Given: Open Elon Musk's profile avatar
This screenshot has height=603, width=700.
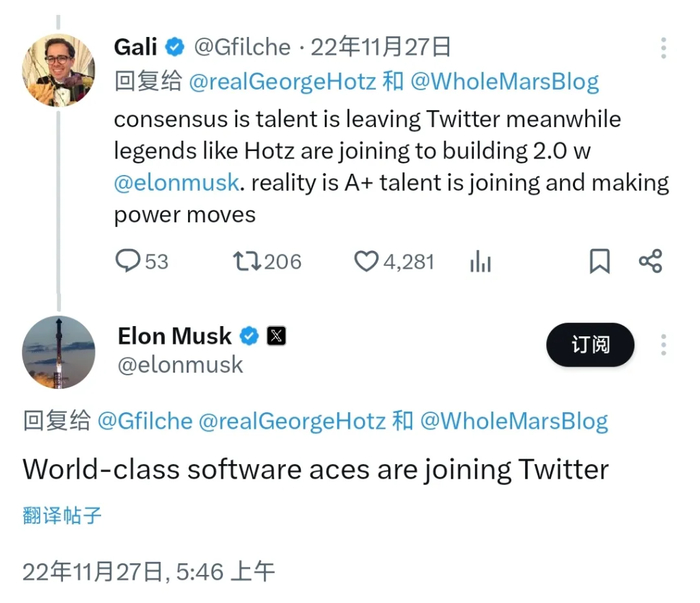Looking at the screenshot, I should tap(58, 351).
